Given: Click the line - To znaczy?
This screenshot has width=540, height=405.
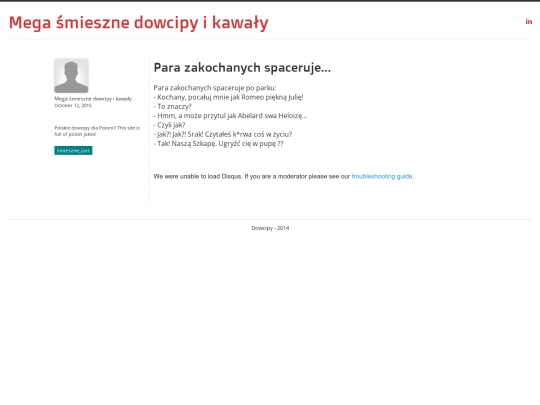Looking at the screenshot, I should 173,106.
